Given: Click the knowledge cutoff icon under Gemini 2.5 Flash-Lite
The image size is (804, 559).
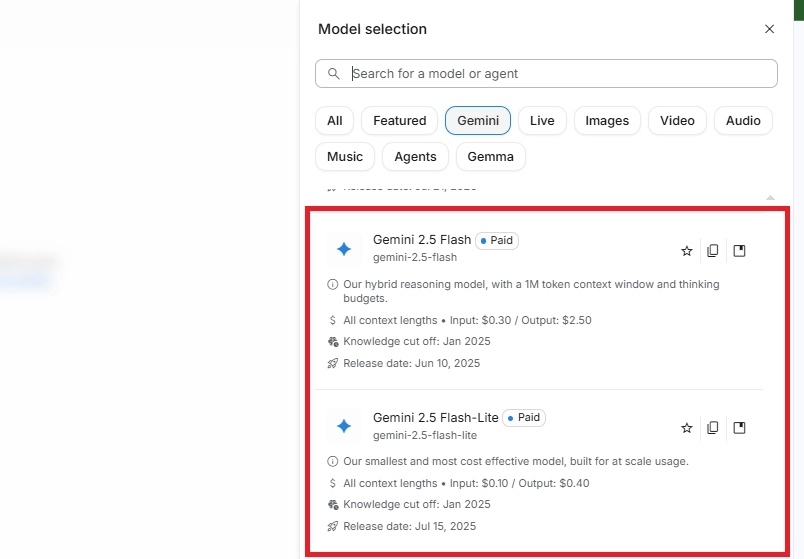Looking at the screenshot, I should (333, 505).
